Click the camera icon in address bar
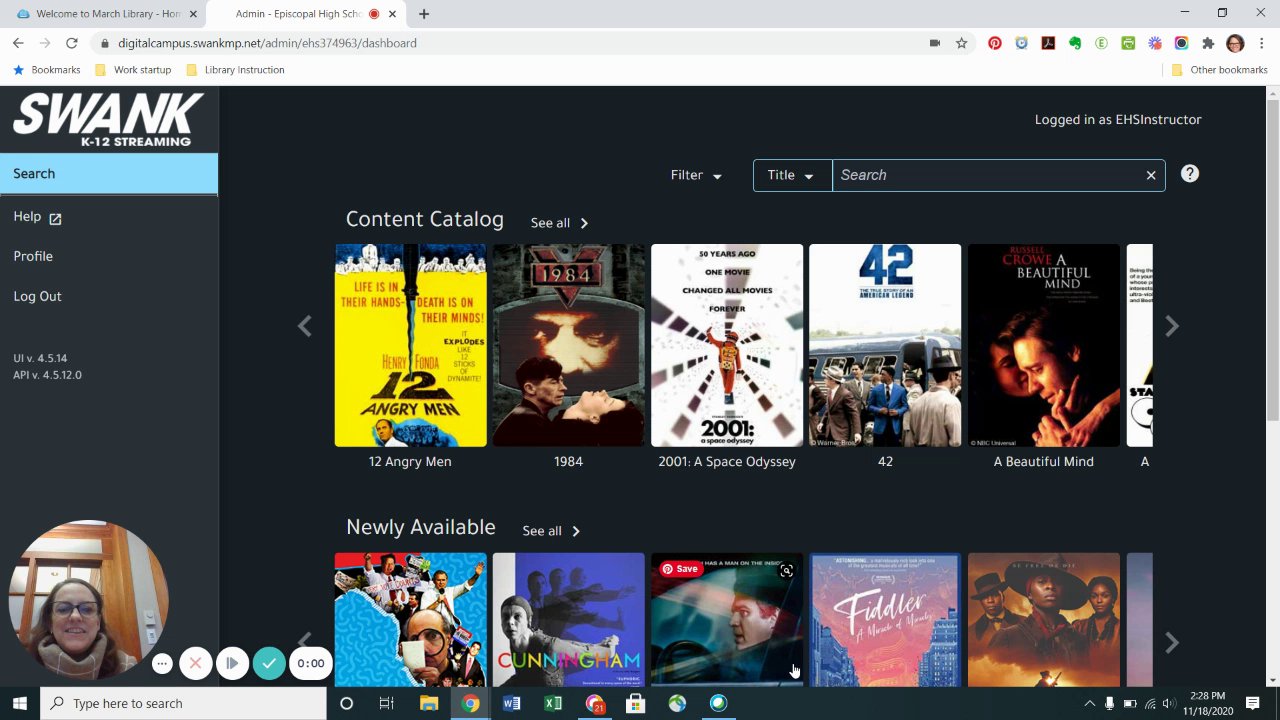 pos(935,43)
